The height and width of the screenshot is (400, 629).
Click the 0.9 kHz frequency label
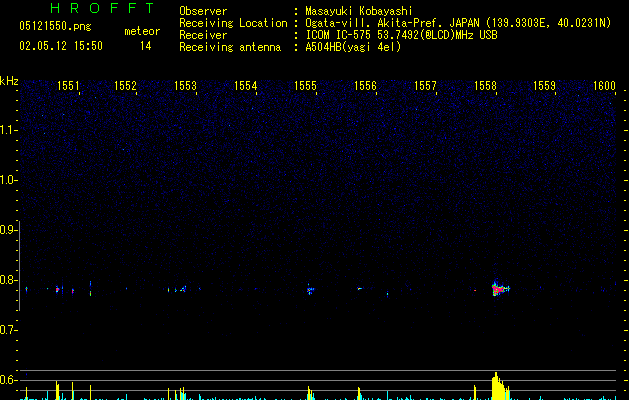tap(8, 230)
